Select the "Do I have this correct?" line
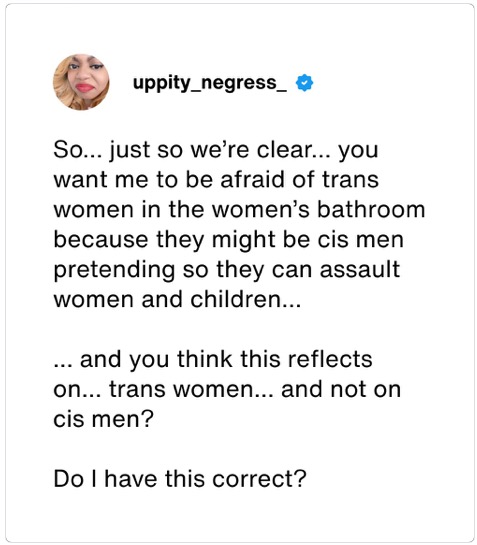477x545 pixels. point(180,479)
